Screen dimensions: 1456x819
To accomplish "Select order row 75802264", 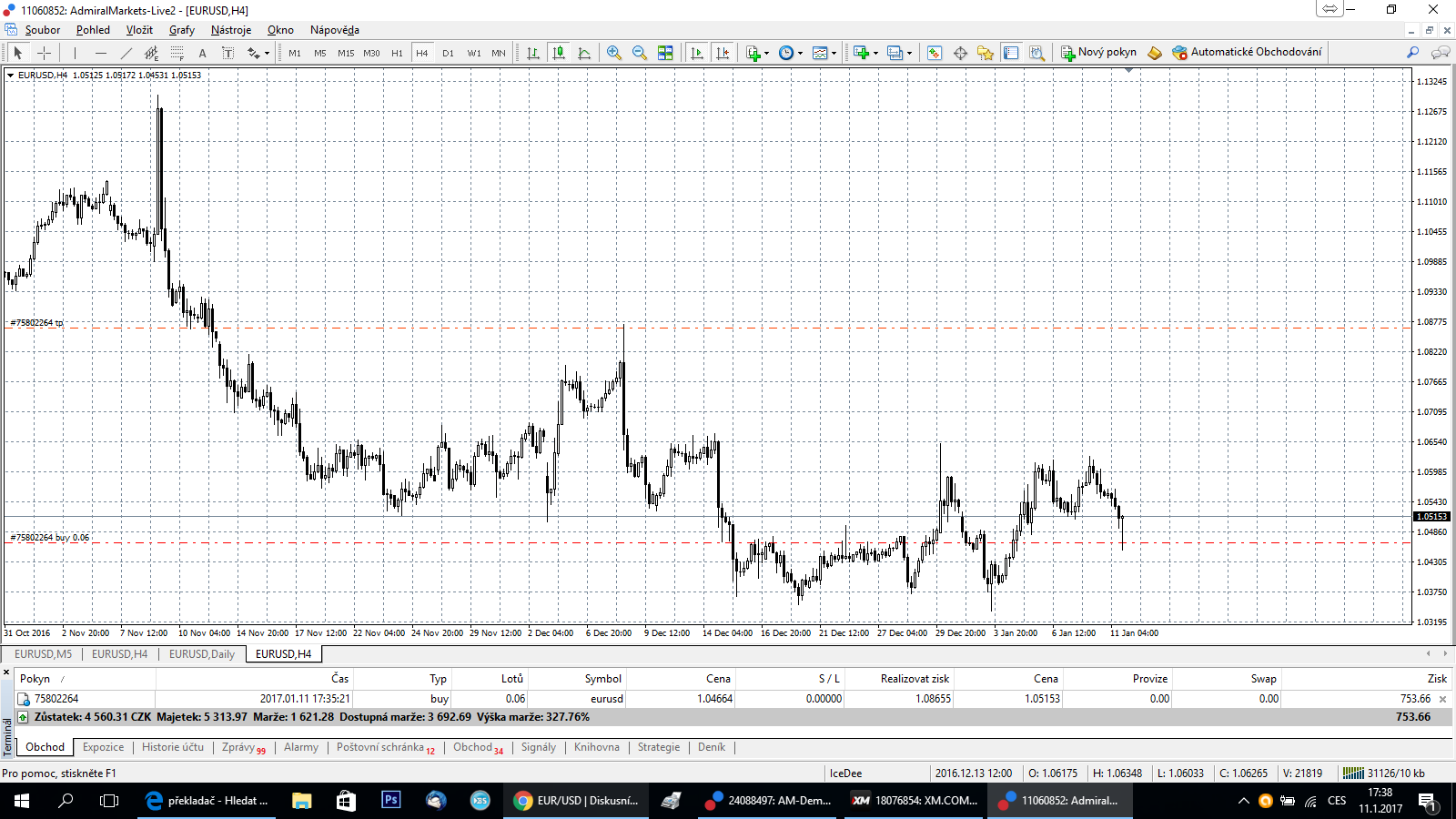I will [x=732, y=699].
